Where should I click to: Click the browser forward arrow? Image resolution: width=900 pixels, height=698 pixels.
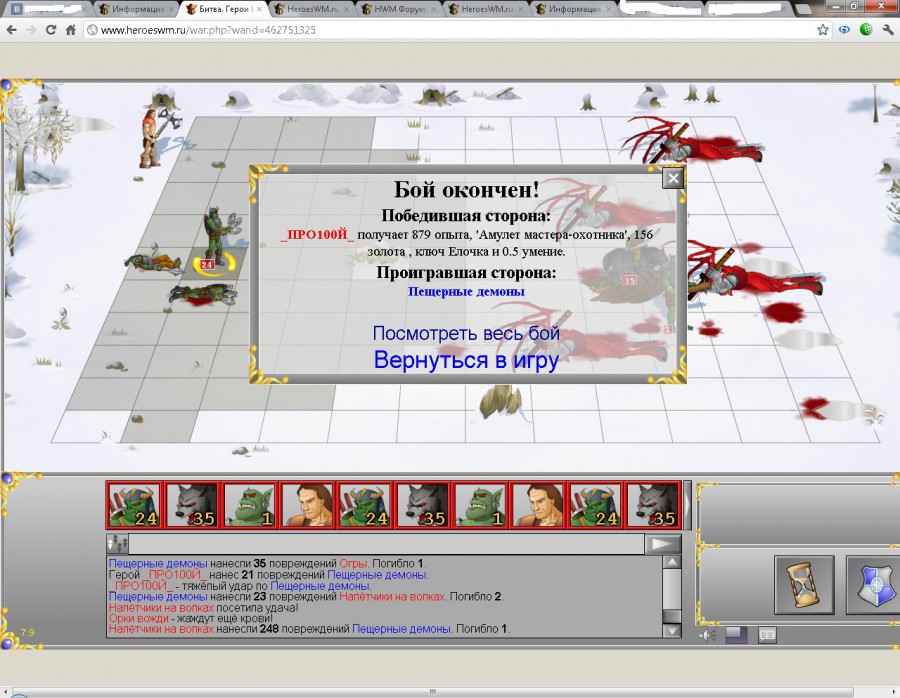point(31,30)
